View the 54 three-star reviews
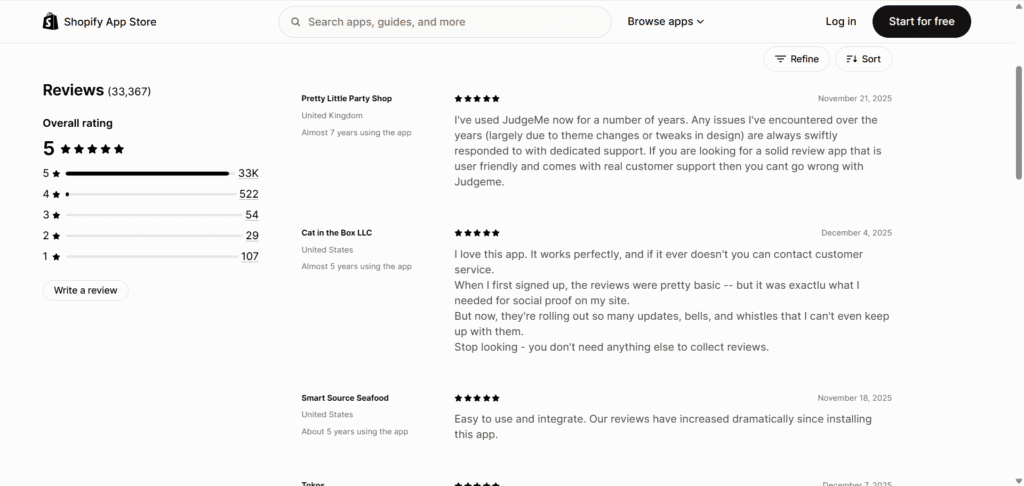Image resolution: width=1024 pixels, height=486 pixels. pyautogui.click(x=252, y=215)
